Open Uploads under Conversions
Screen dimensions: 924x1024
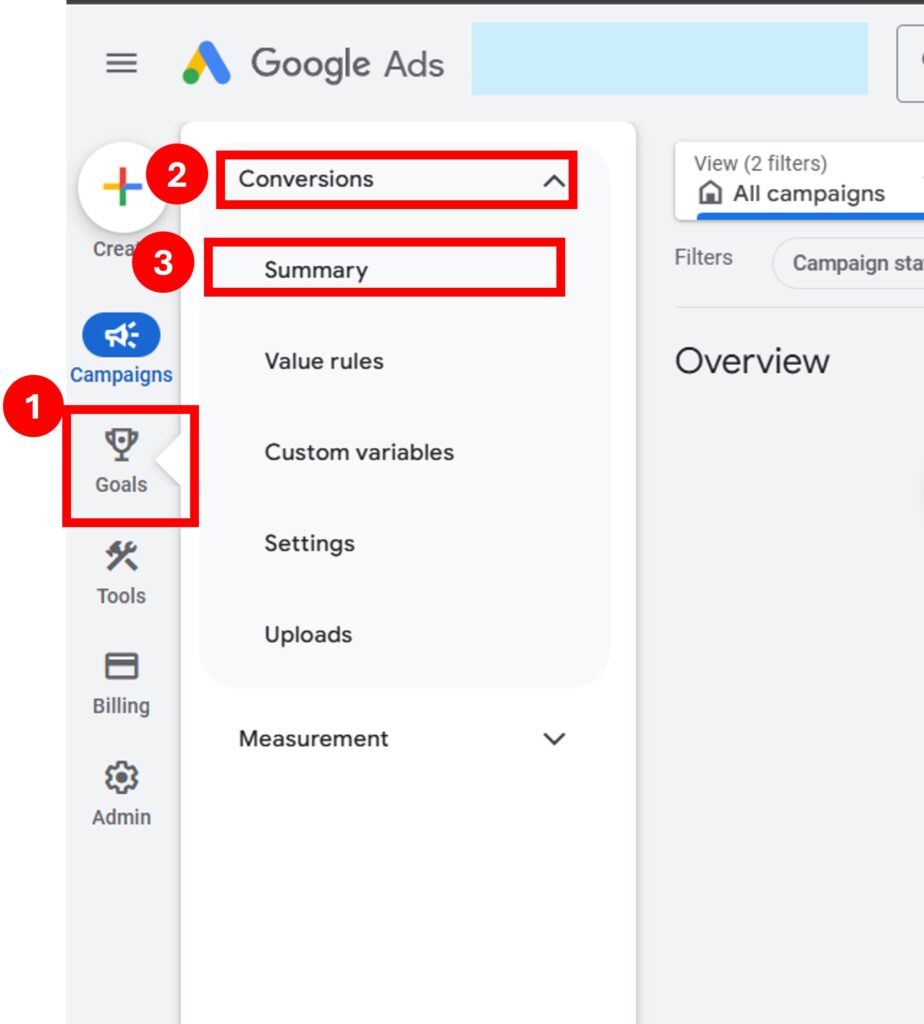pos(308,635)
